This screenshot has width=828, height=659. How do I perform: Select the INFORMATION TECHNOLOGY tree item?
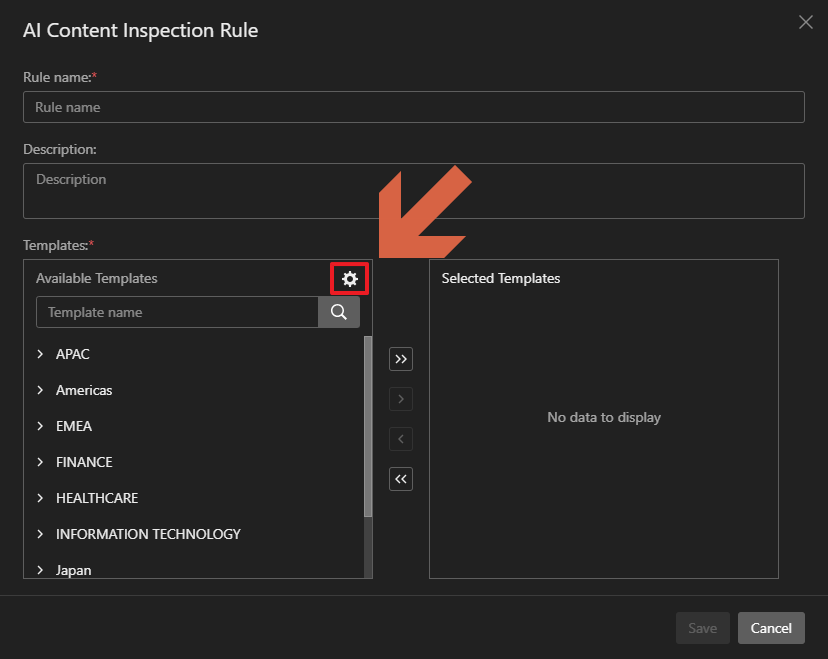pyautogui.click(x=148, y=534)
